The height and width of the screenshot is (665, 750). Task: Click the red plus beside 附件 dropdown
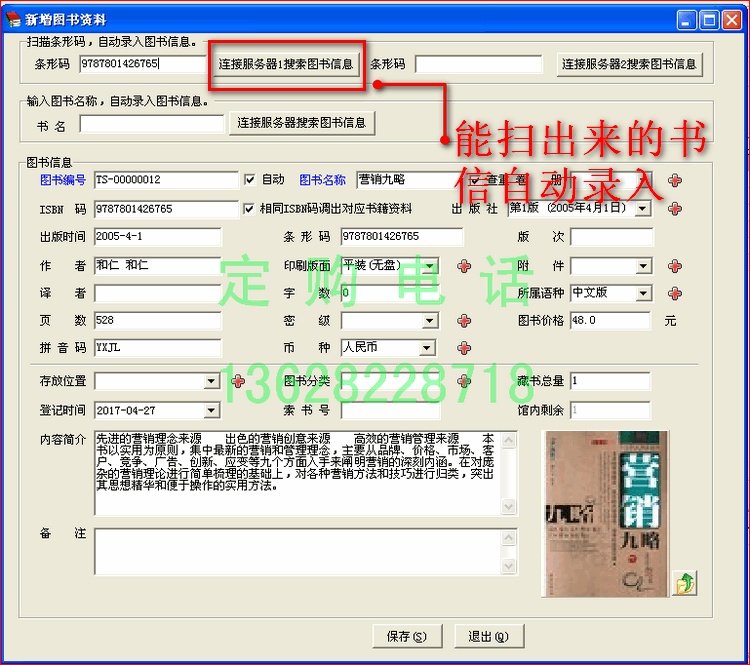click(x=675, y=266)
